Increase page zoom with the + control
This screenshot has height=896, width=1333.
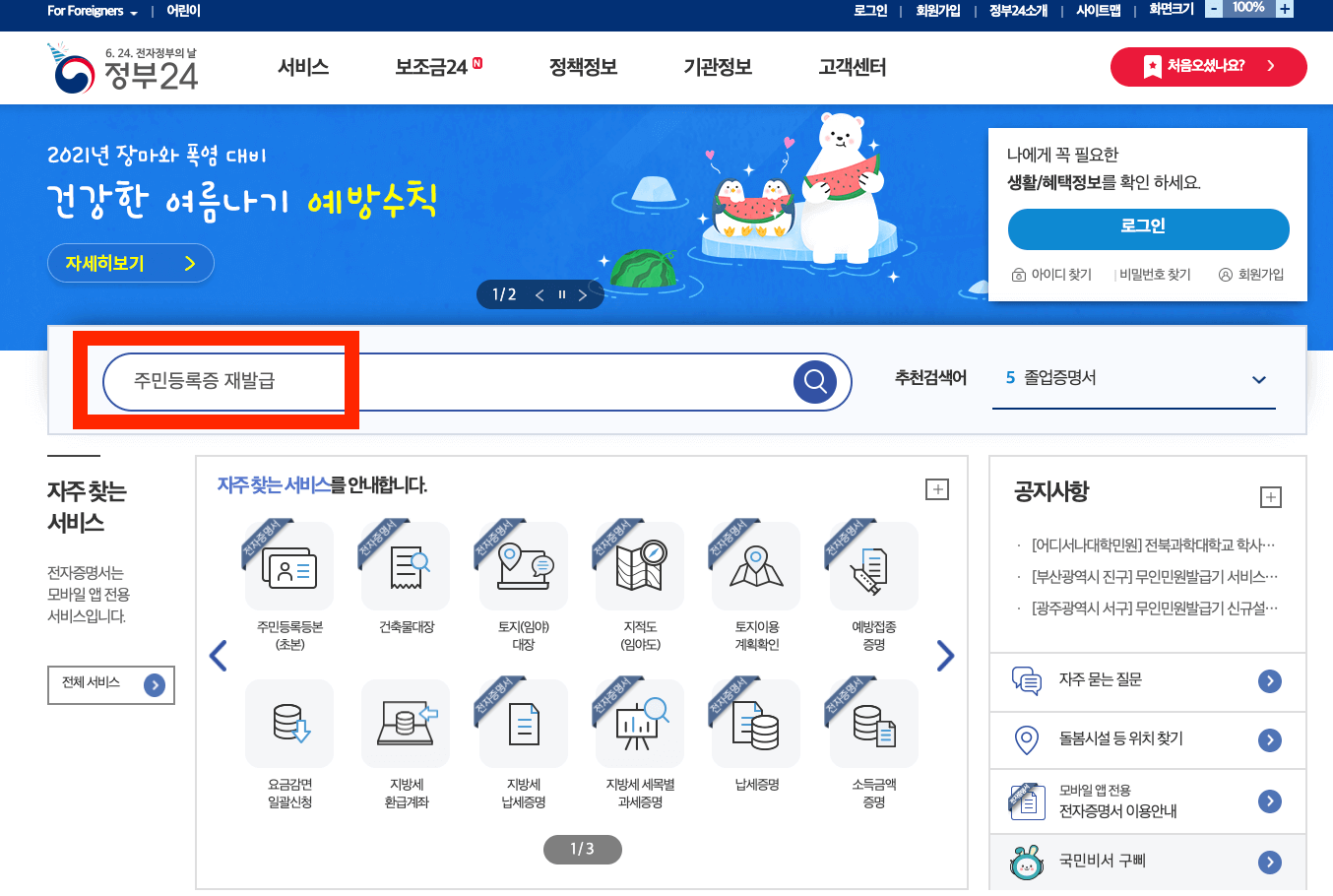1286,8
